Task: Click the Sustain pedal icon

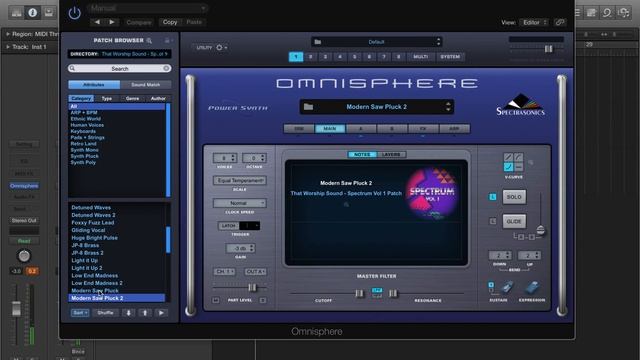Action: 507,287
